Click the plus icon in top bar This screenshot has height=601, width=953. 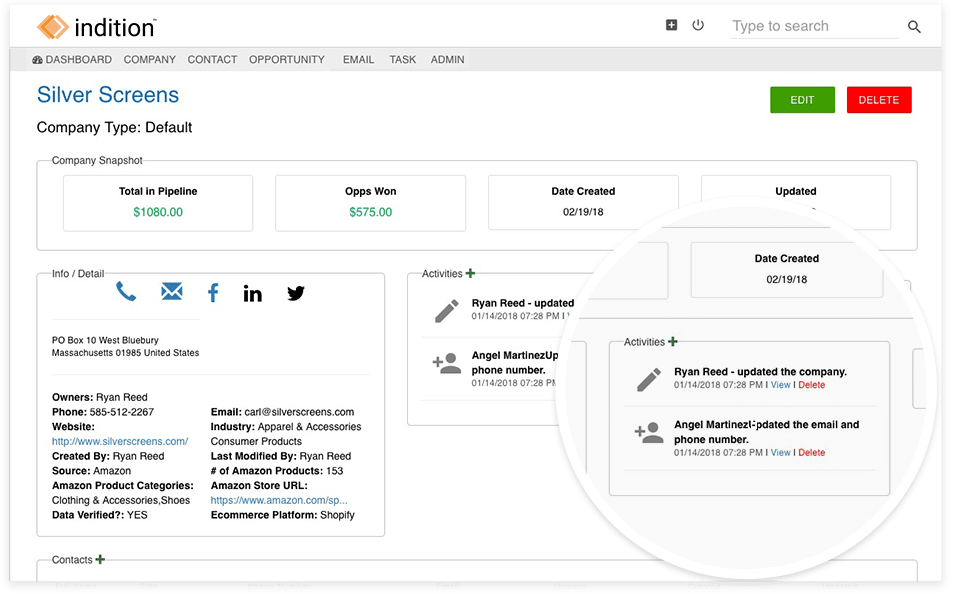point(672,26)
